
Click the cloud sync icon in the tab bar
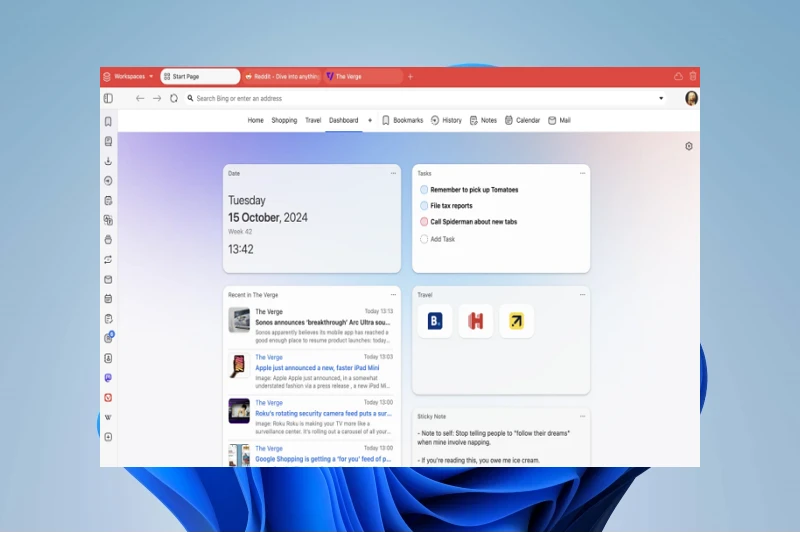click(679, 77)
